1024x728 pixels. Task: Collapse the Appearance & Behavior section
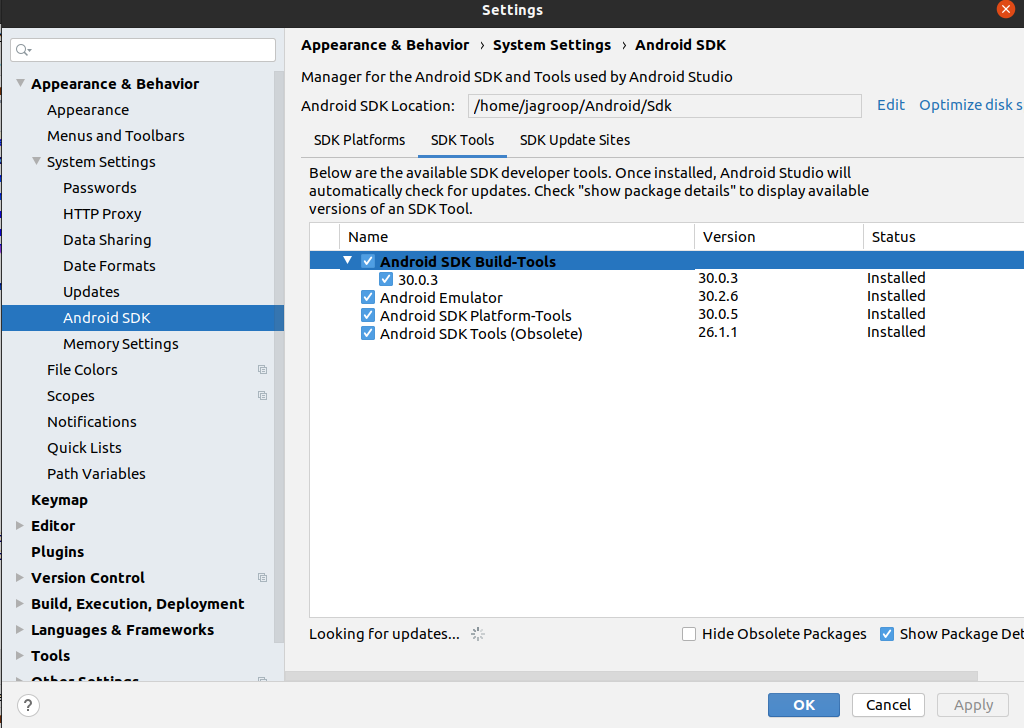click(20, 83)
